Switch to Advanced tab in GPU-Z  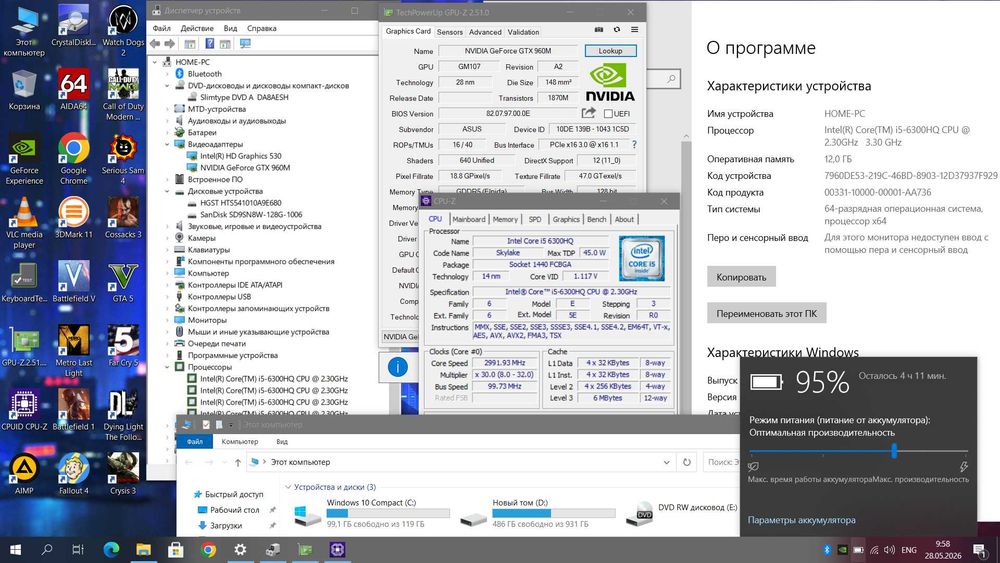(485, 32)
